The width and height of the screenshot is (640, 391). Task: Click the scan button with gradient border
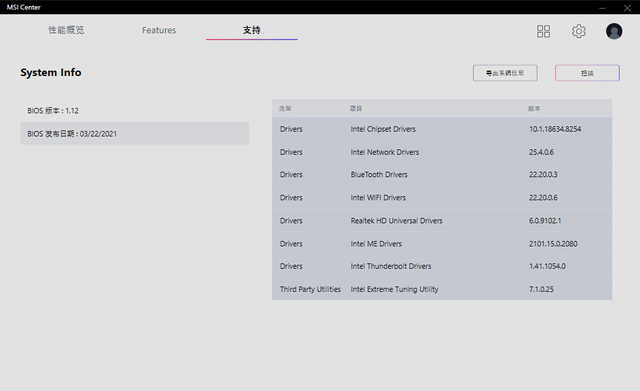click(x=587, y=73)
